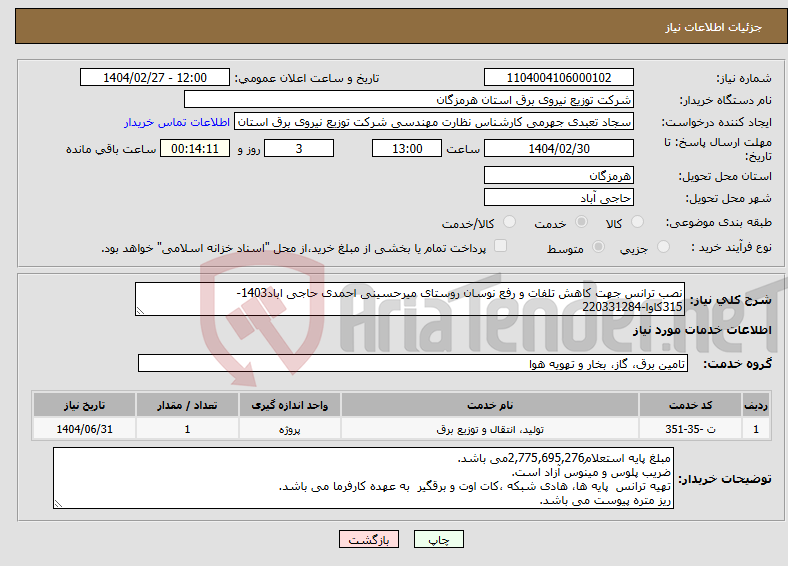
Task: Click the ساعت باقی مانده label
Action: [111, 149]
